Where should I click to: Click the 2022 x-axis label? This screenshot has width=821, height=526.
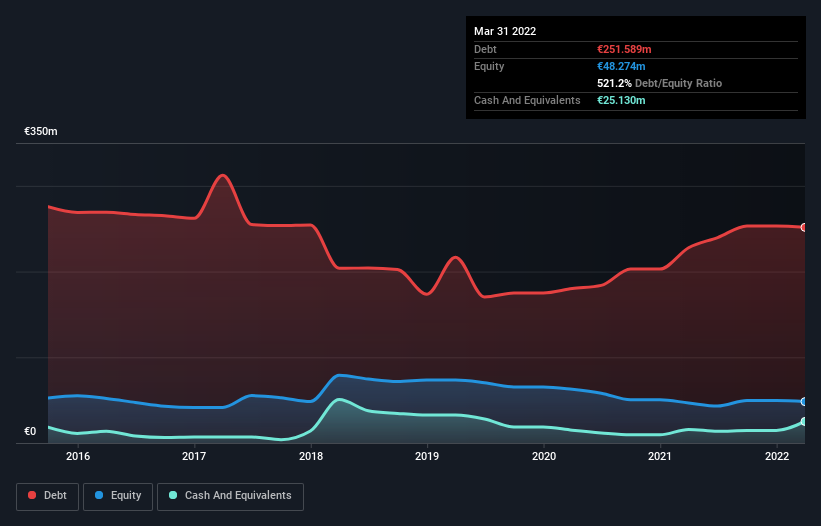776,456
